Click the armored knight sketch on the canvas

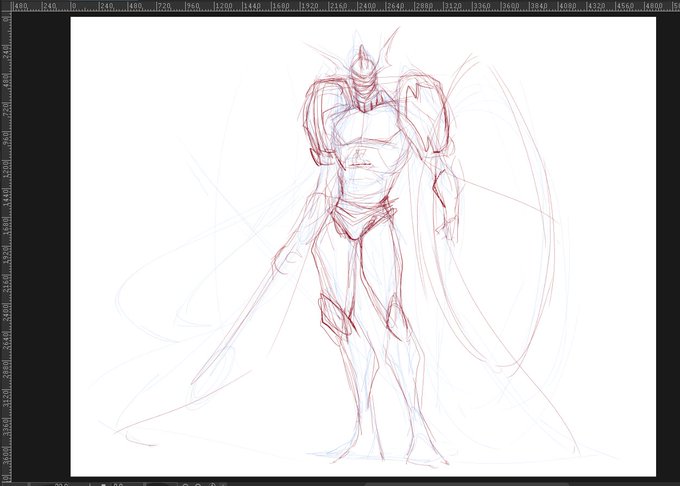point(364,247)
